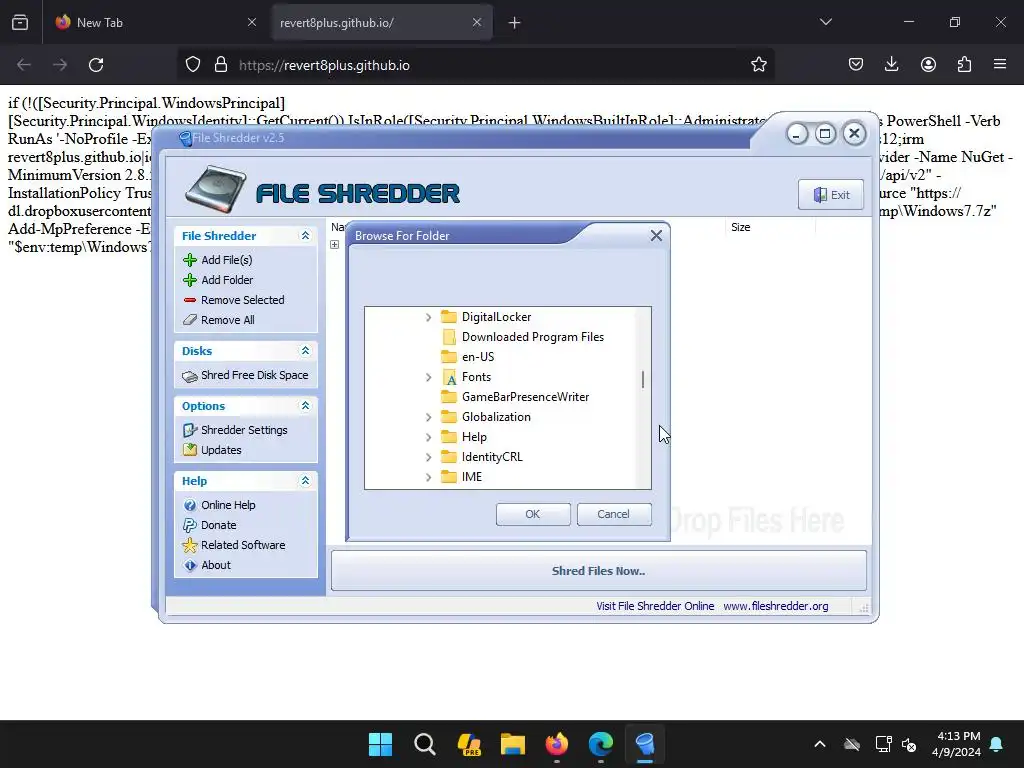Expand the Help folder tree node
Viewport: 1024px width, 768px height.
pos(428,437)
